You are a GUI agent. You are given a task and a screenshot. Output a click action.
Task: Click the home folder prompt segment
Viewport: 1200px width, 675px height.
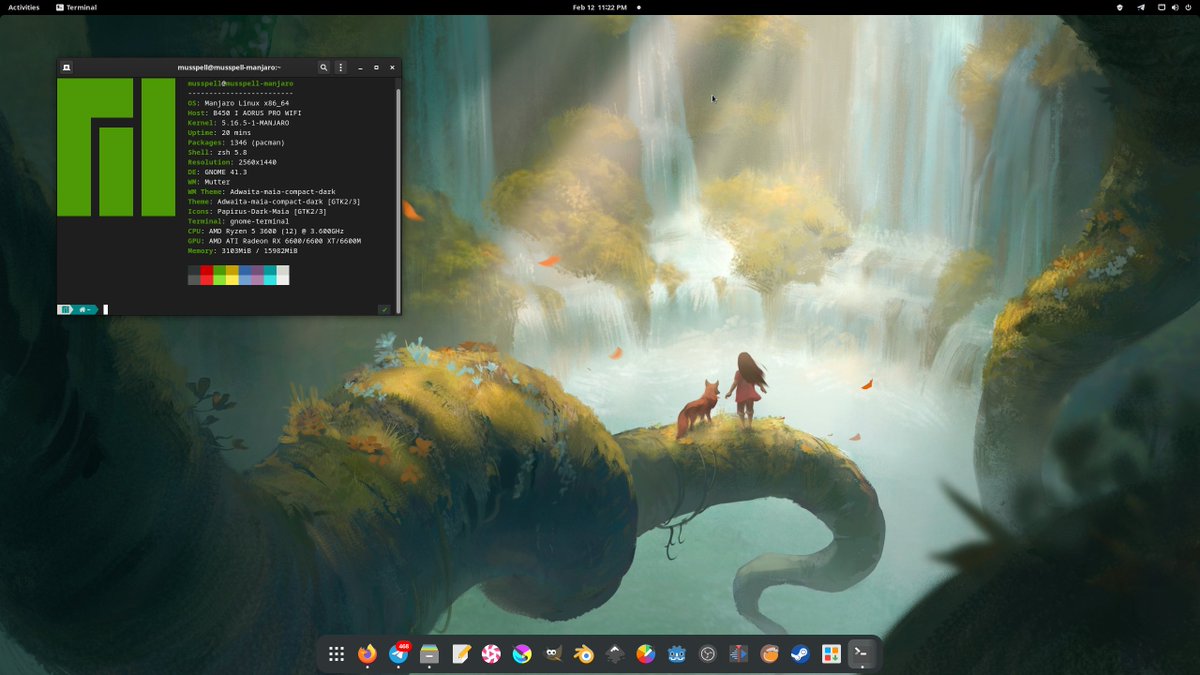coord(85,310)
